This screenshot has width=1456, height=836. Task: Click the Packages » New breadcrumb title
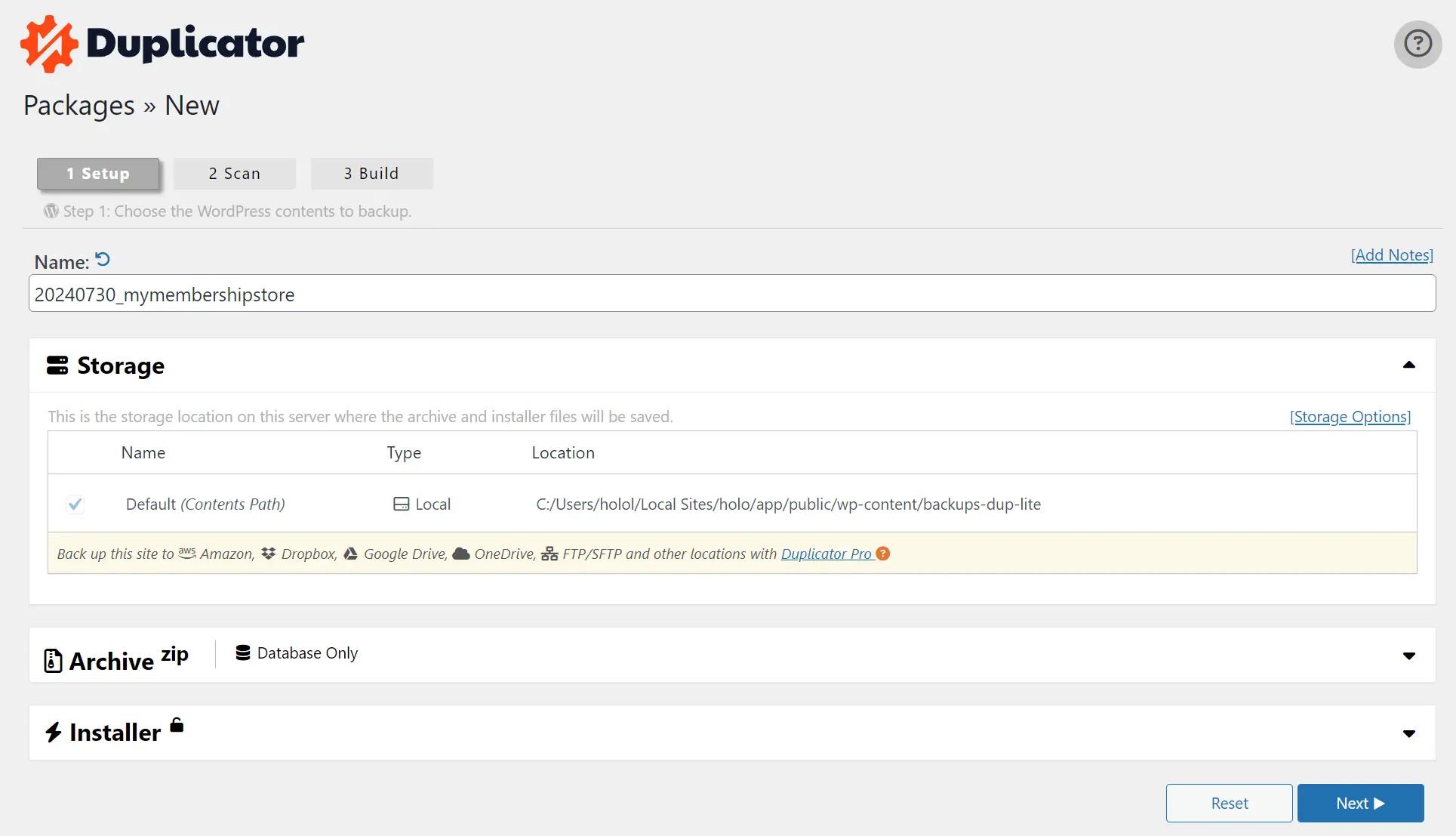[x=122, y=106]
